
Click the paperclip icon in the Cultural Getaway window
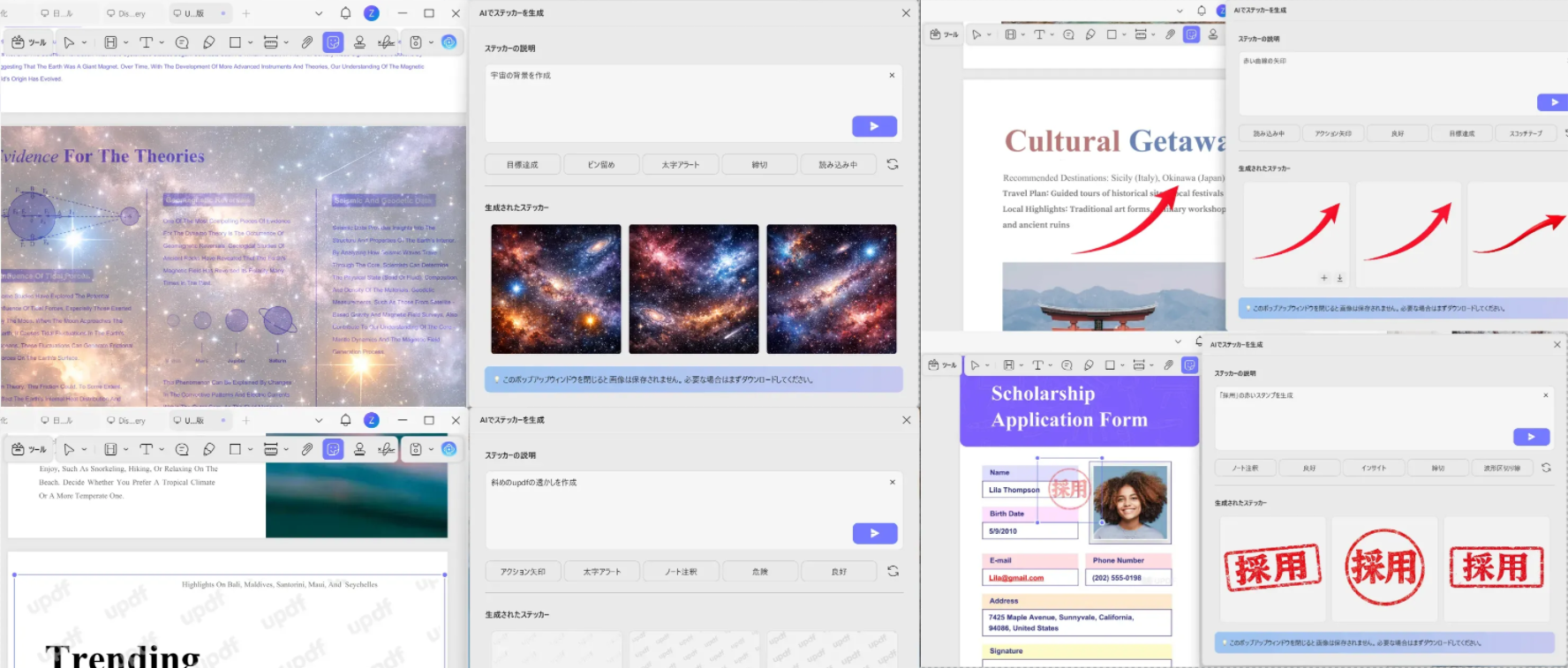point(1169,34)
